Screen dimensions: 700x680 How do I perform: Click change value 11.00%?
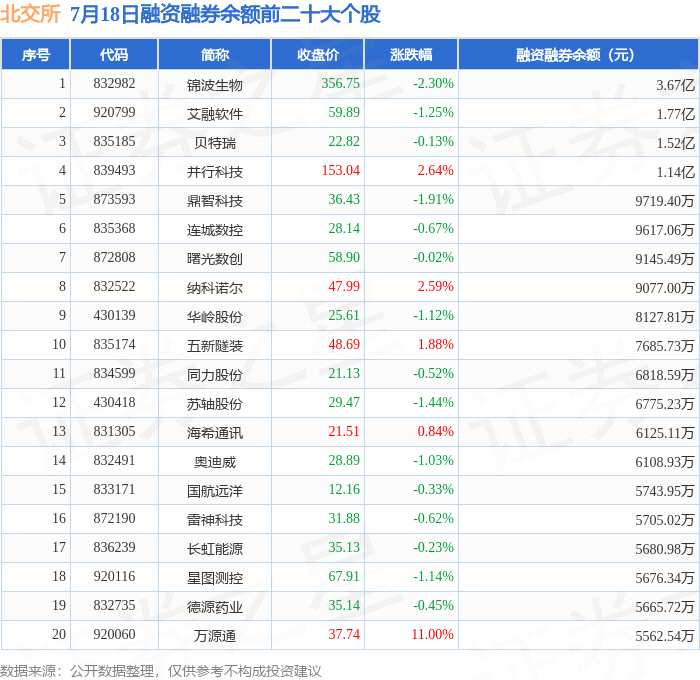[x=432, y=635]
